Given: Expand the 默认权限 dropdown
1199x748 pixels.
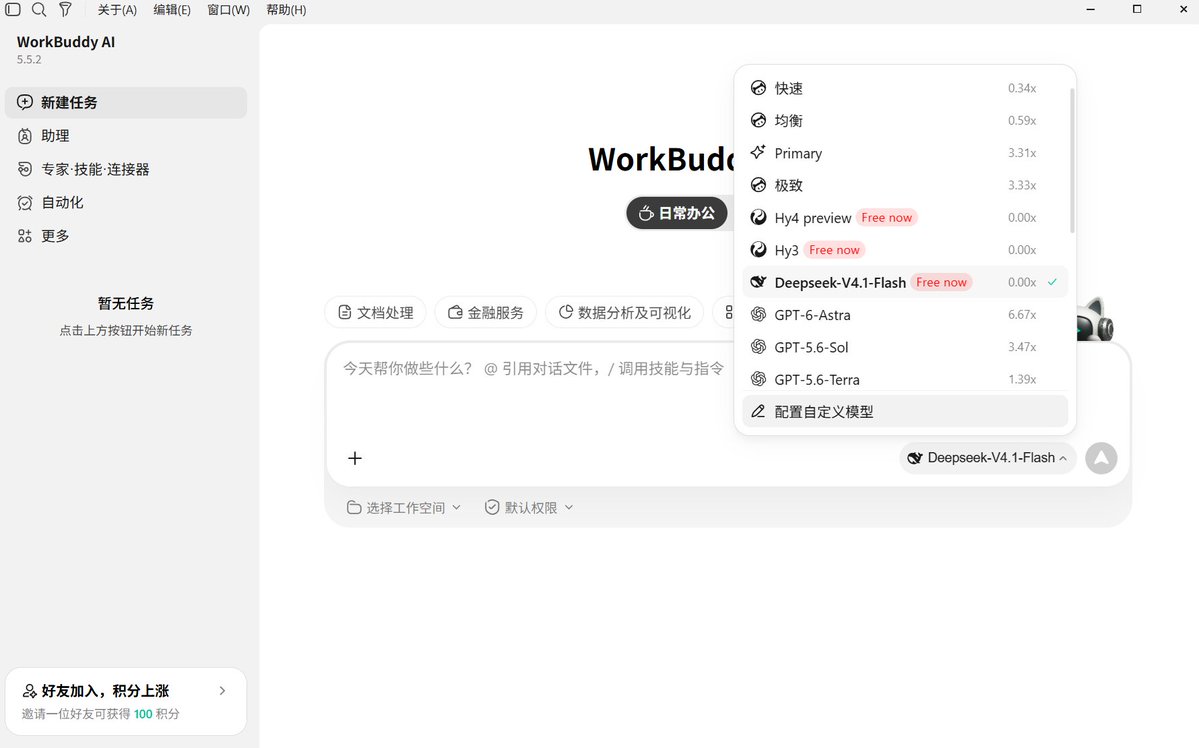Looking at the screenshot, I should 529,508.
